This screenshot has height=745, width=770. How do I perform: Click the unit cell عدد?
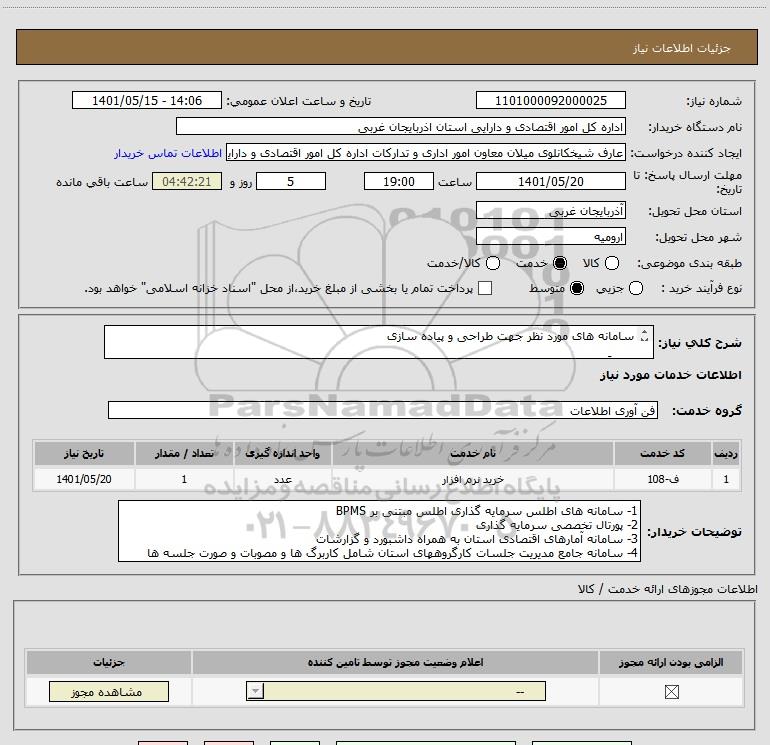pyautogui.click(x=283, y=479)
